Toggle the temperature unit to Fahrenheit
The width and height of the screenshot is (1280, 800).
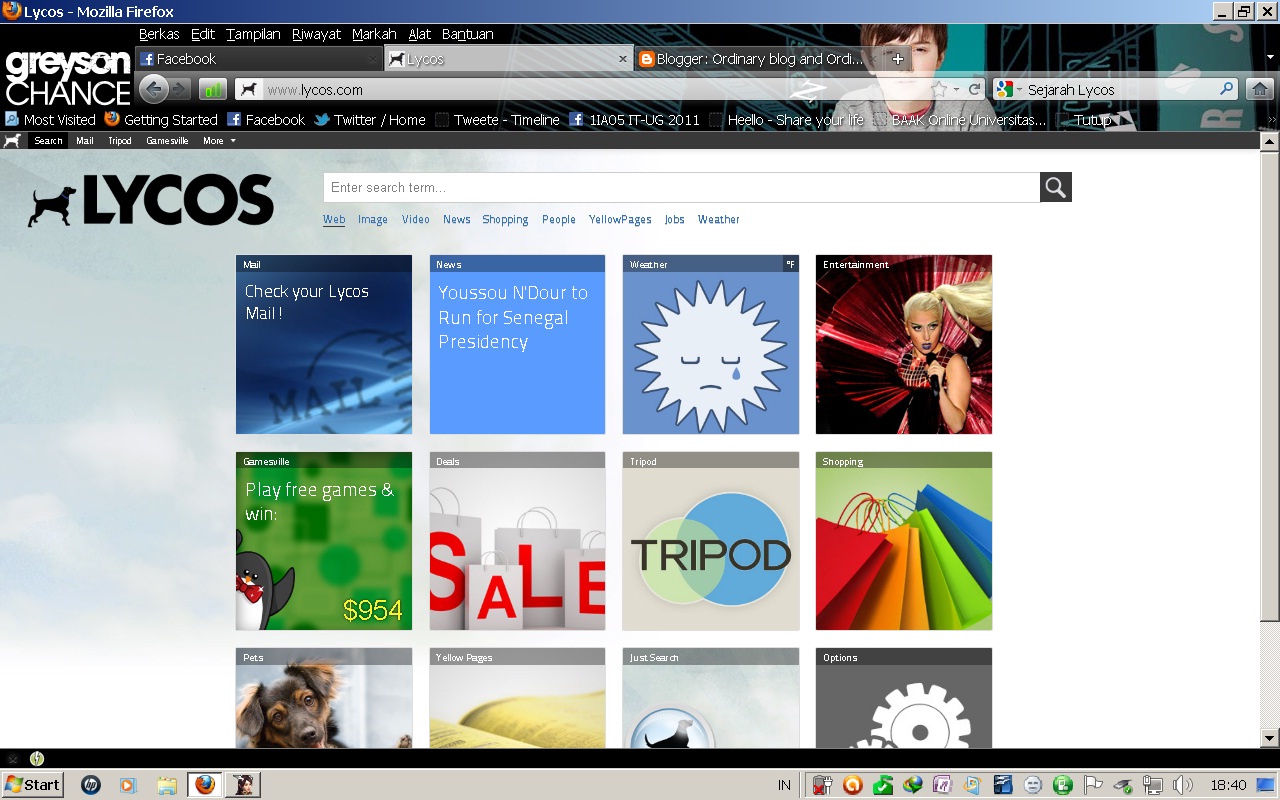(791, 264)
